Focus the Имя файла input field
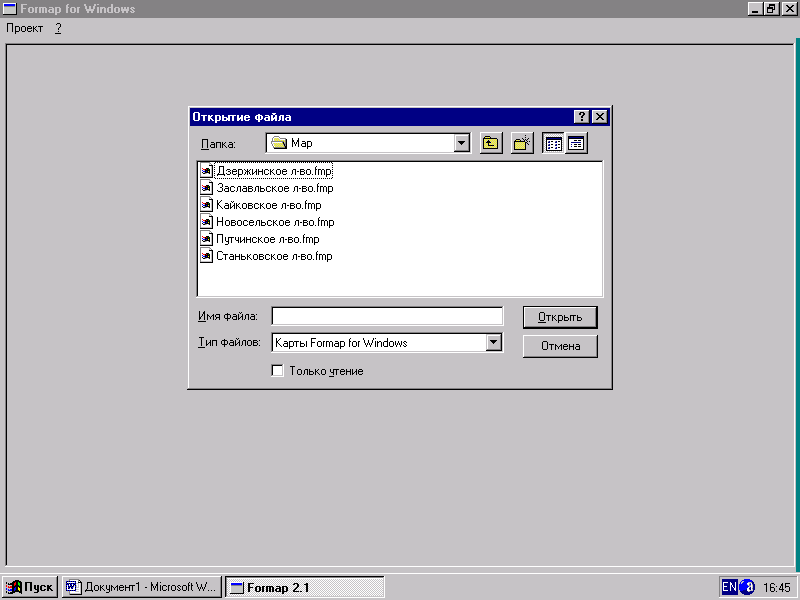 click(x=387, y=316)
